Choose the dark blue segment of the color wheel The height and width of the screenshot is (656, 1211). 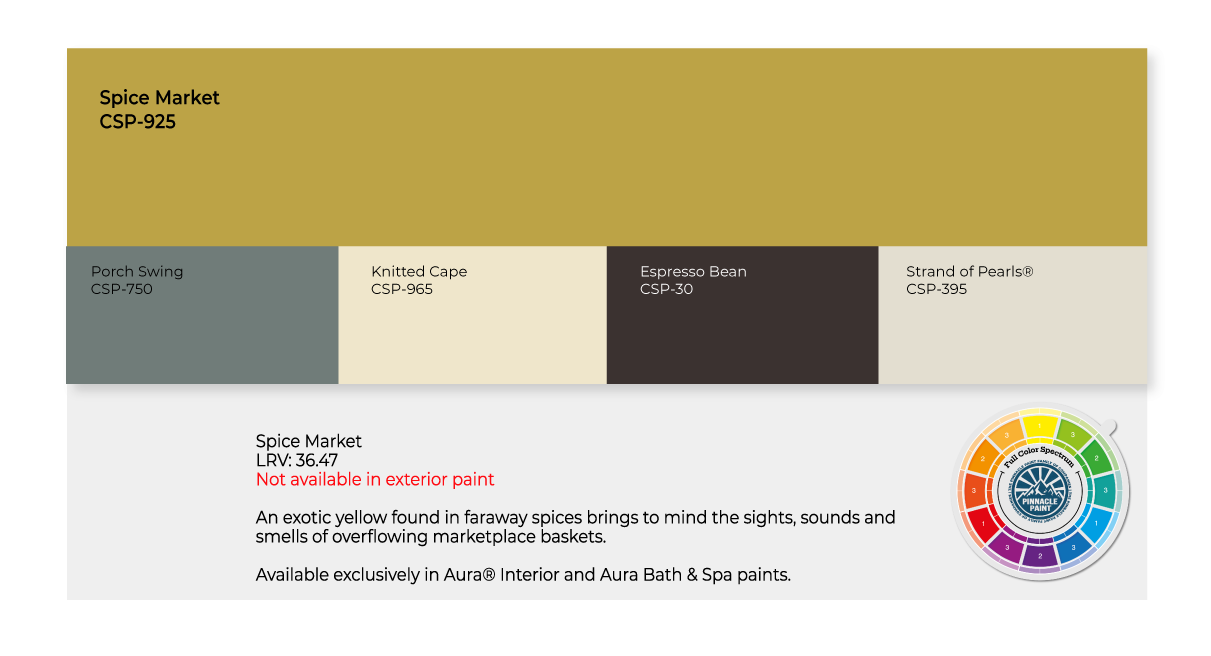[1073, 546]
